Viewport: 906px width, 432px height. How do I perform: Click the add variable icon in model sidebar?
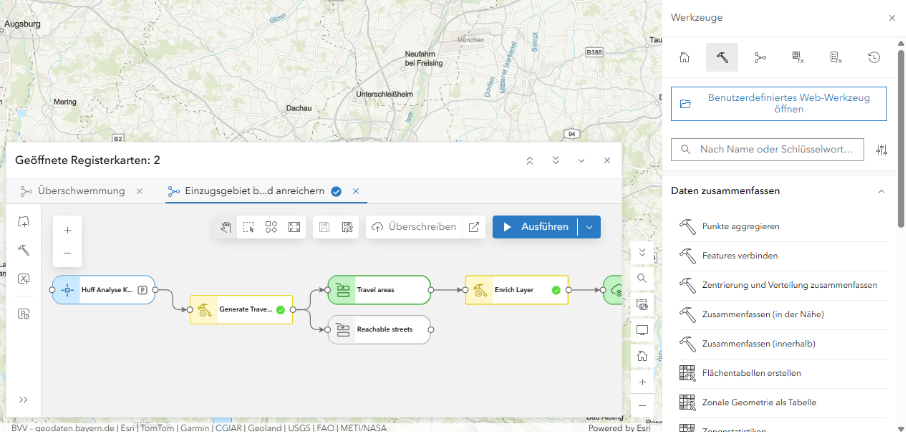click(x=24, y=279)
